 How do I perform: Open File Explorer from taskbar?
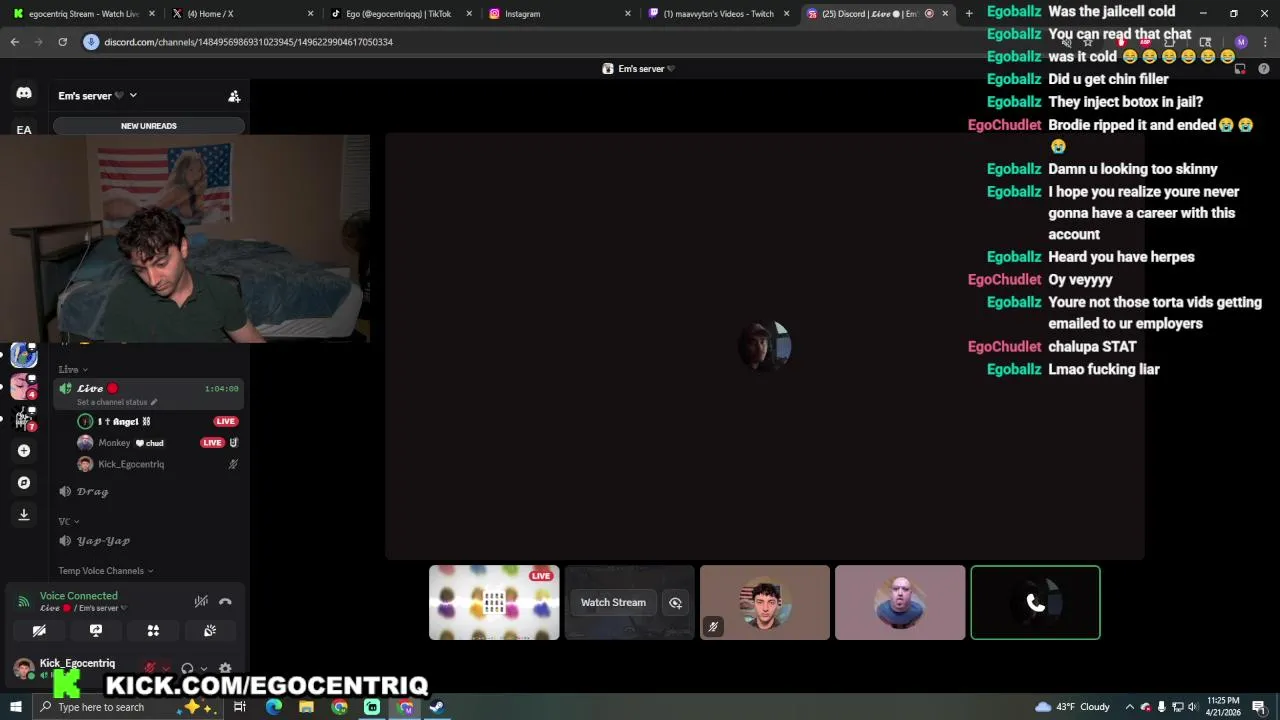coord(307,707)
